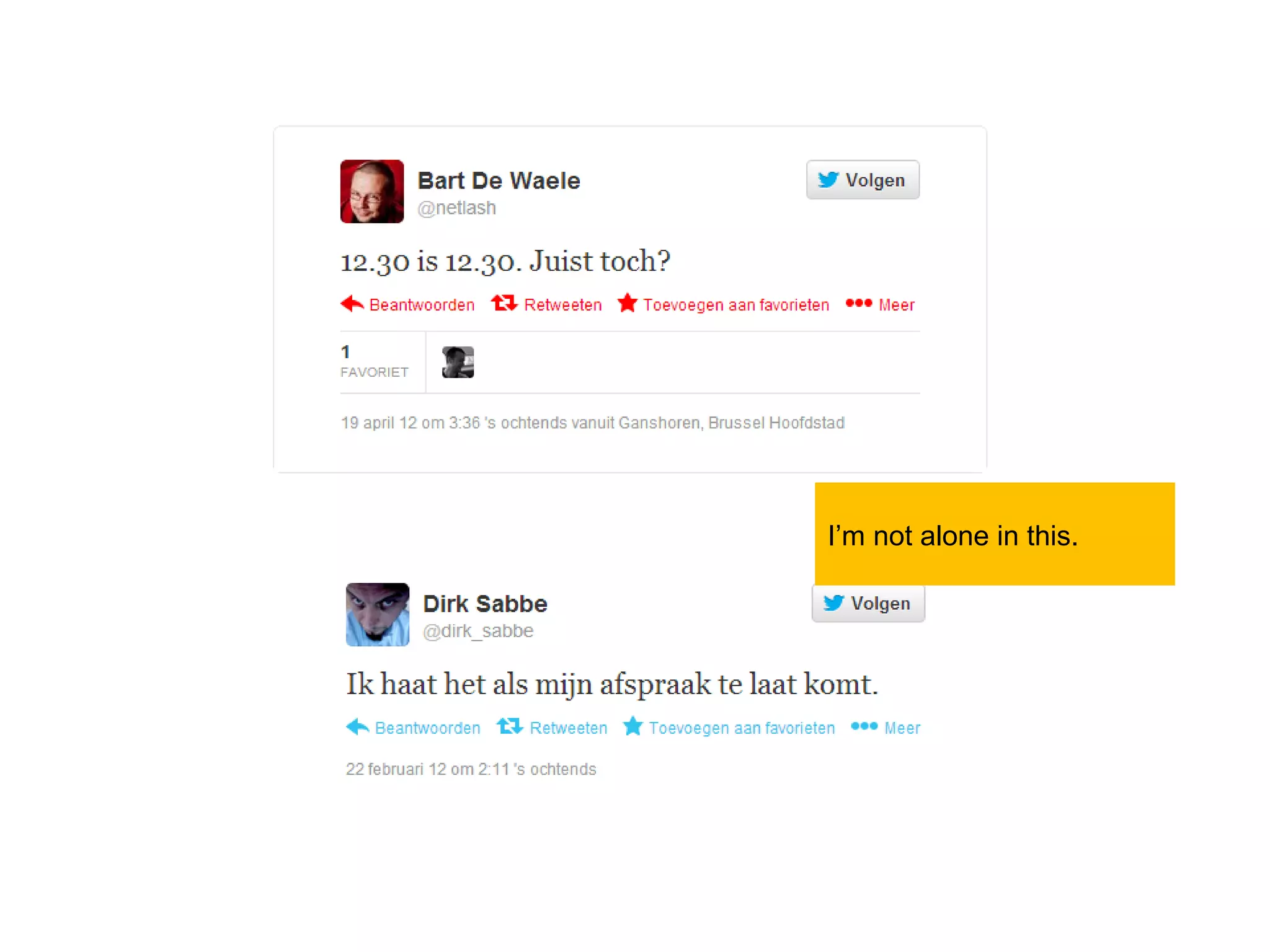Open the blue three-dots Meer icon
Viewport: 1270px width, 952px height.
click(x=864, y=726)
